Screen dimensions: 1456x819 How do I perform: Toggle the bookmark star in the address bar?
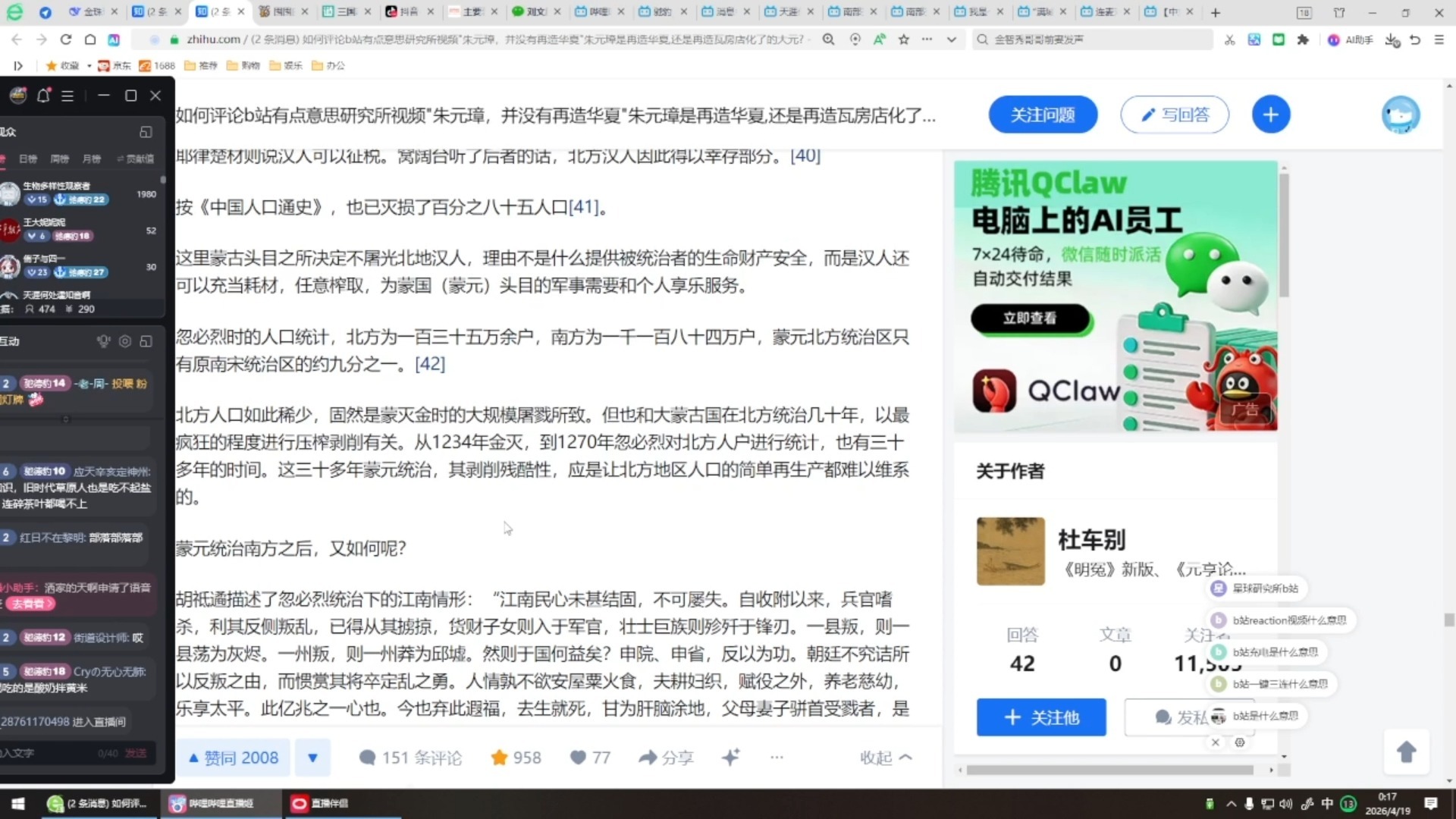click(x=904, y=39)
